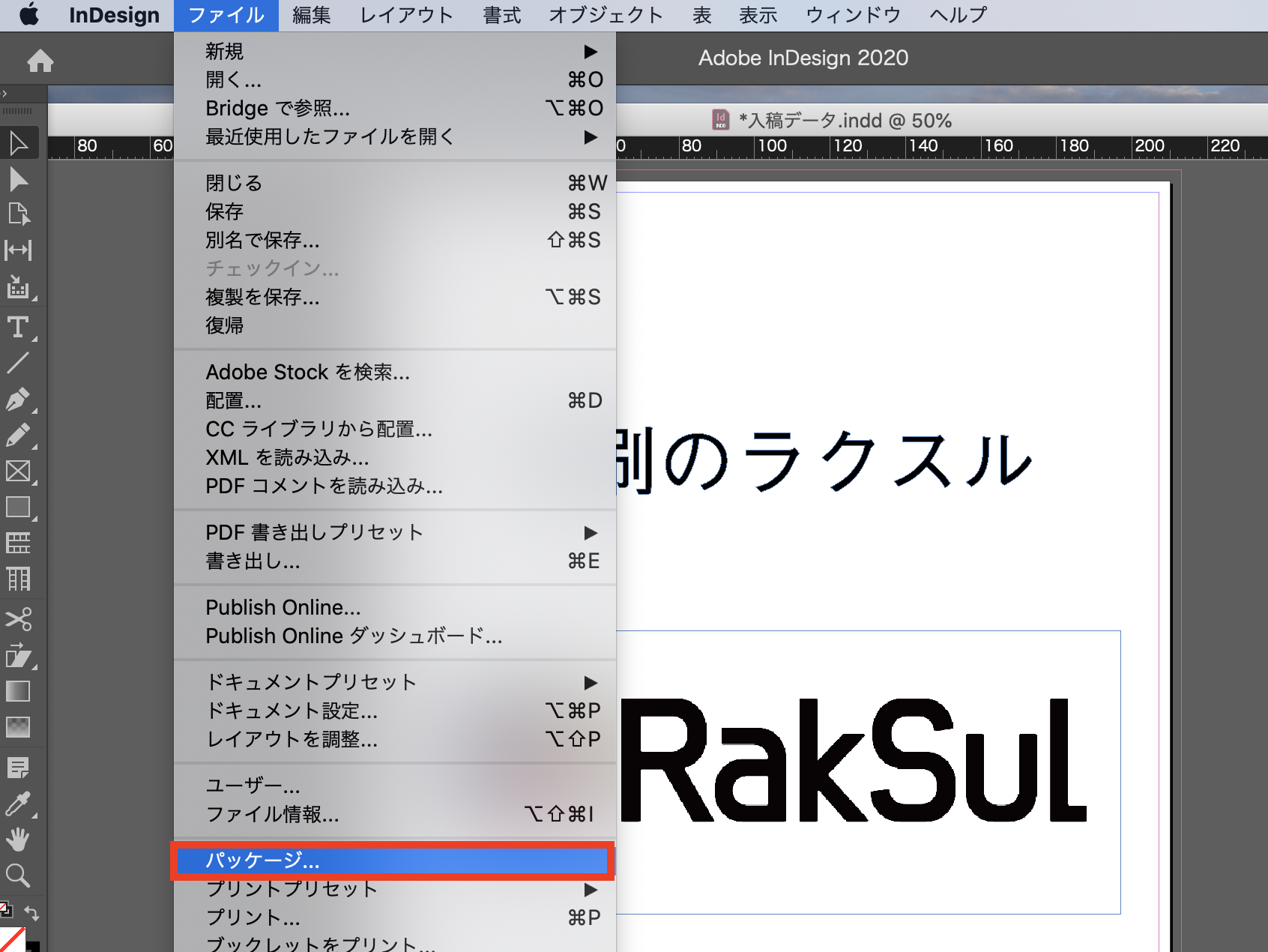The image size is (1268, 952).
Task: Choose パッケージ... menu item
Action: 395,861
